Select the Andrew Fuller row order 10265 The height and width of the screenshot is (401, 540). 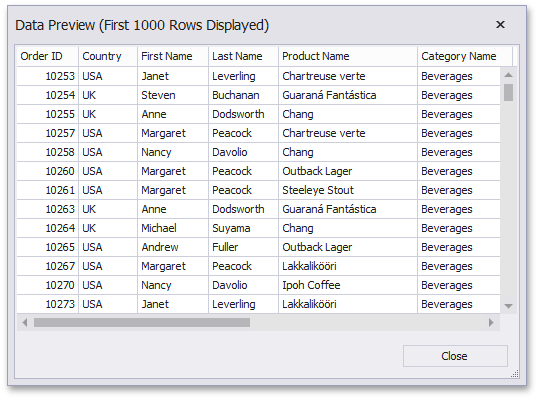[258, 247]
